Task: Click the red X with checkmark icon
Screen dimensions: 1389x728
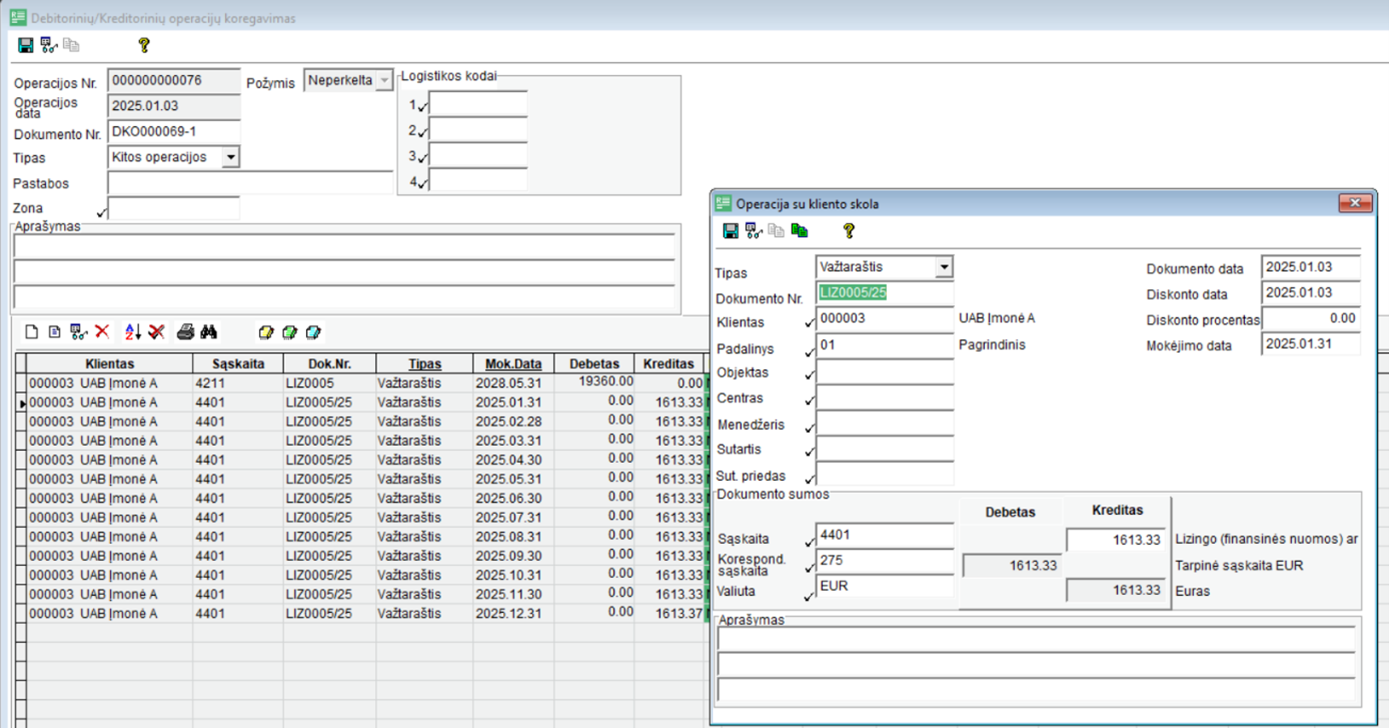Action: pos(156,332)
